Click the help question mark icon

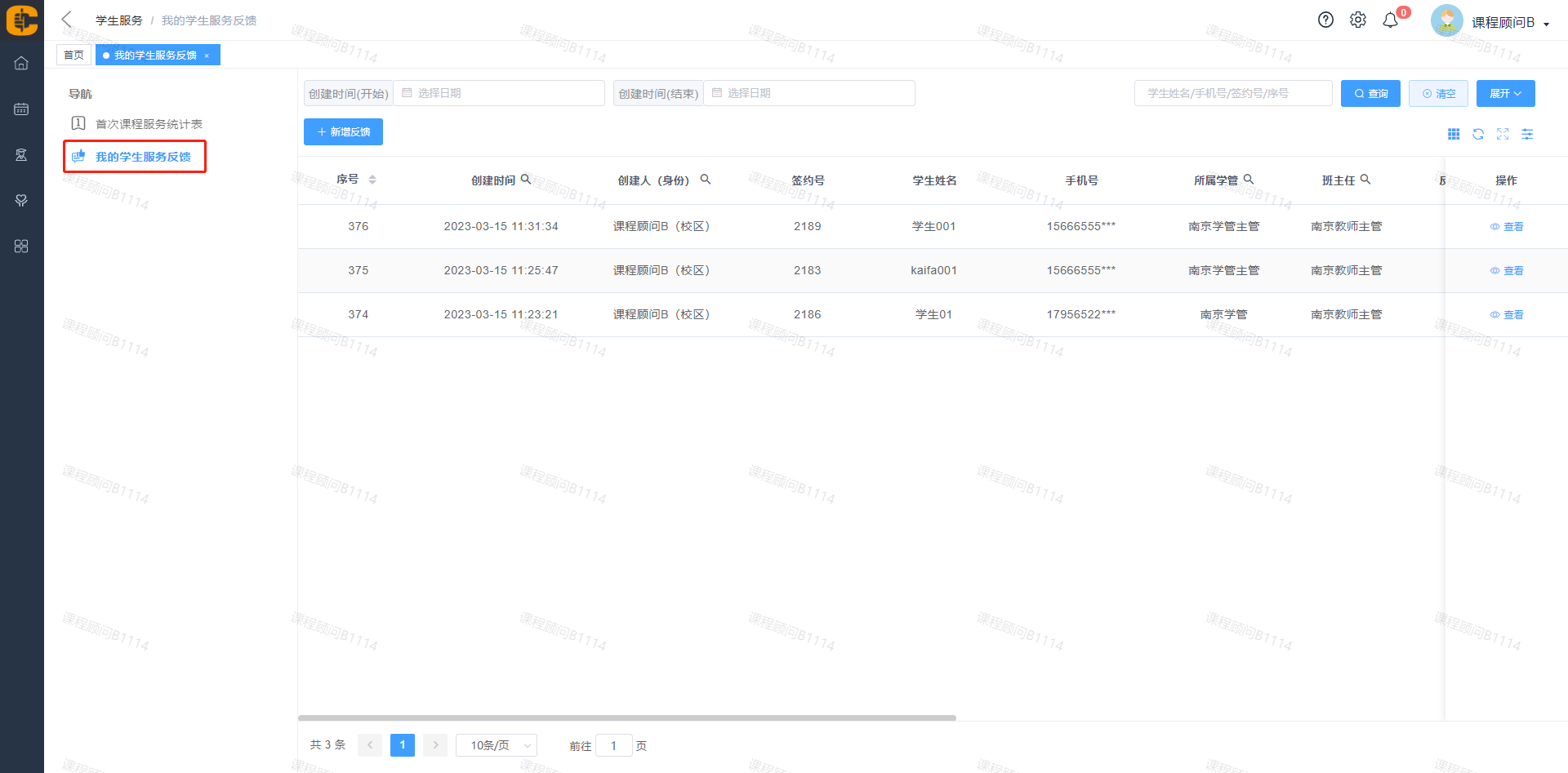pyautogui.click(x=1325, y=20)
